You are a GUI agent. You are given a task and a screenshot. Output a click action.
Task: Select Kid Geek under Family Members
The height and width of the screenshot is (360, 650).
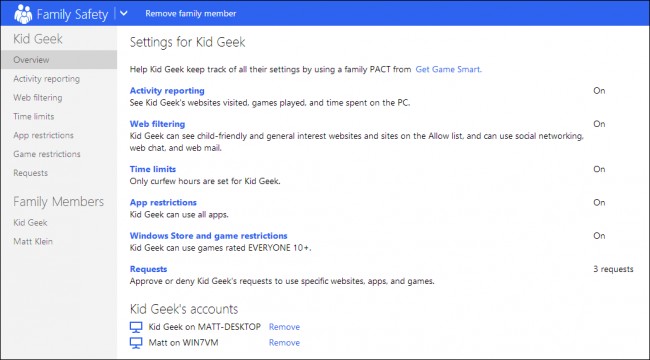coord(30,222)
